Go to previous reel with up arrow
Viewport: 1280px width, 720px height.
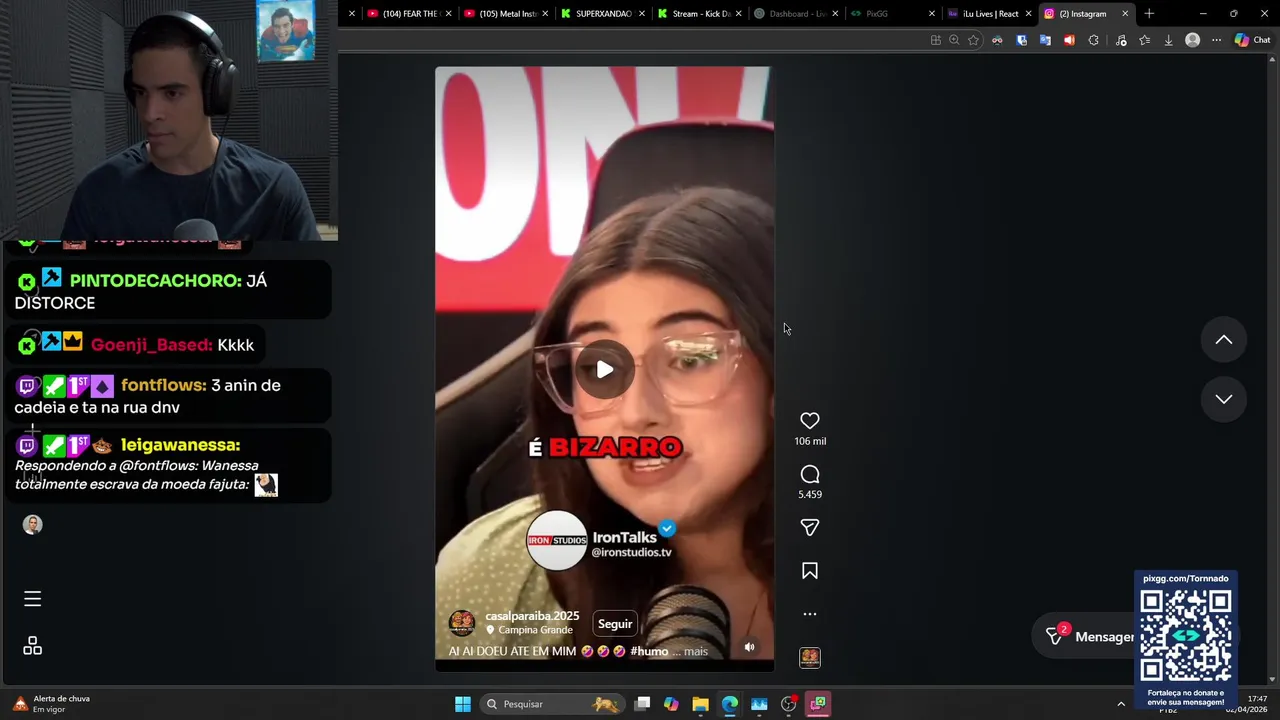[1223, 340]
